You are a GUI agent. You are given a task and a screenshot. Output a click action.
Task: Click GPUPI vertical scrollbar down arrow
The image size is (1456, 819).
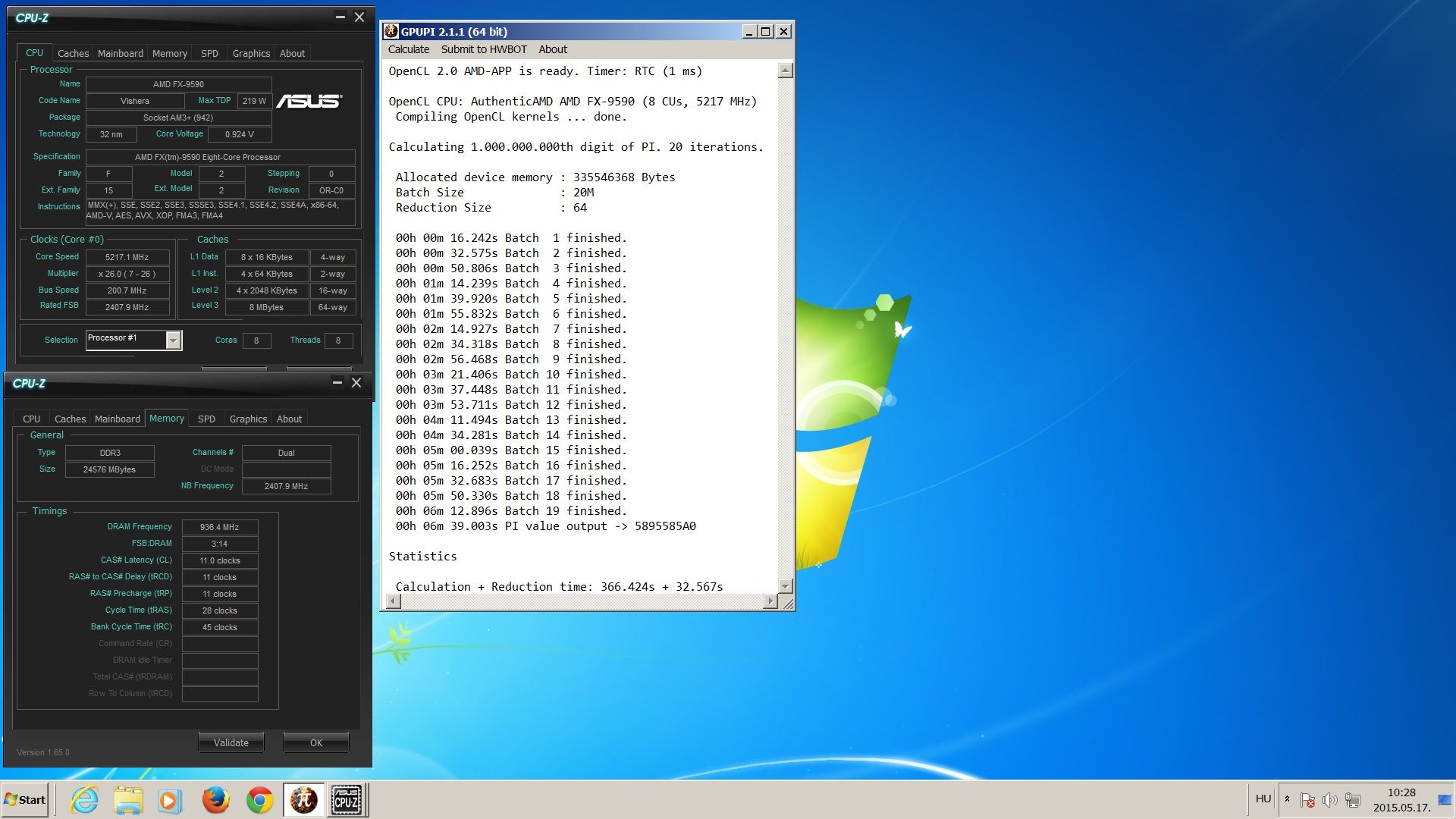786,586
